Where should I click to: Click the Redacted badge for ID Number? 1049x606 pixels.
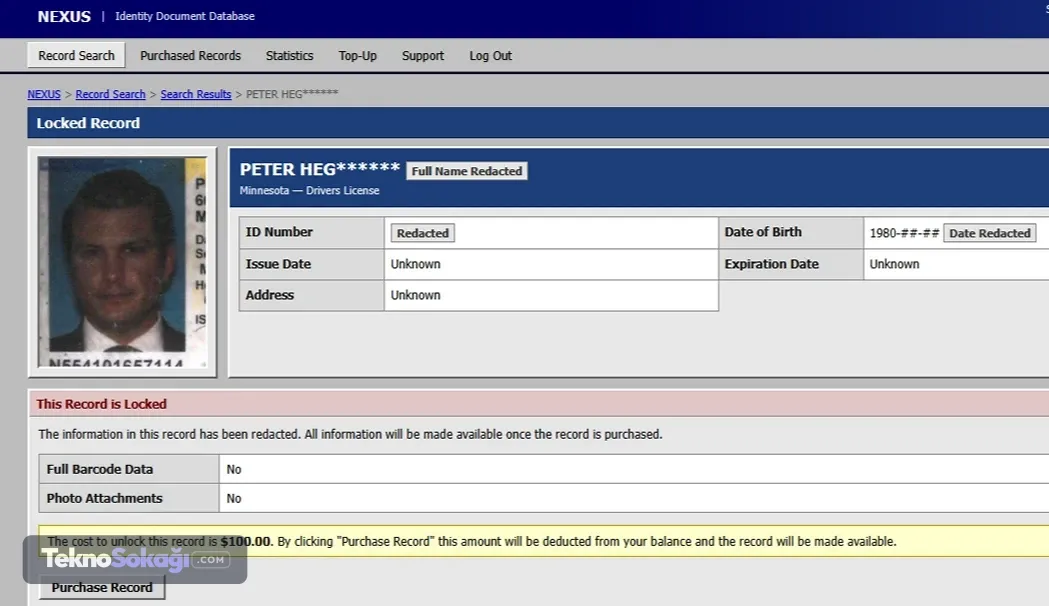coord(423,233)
